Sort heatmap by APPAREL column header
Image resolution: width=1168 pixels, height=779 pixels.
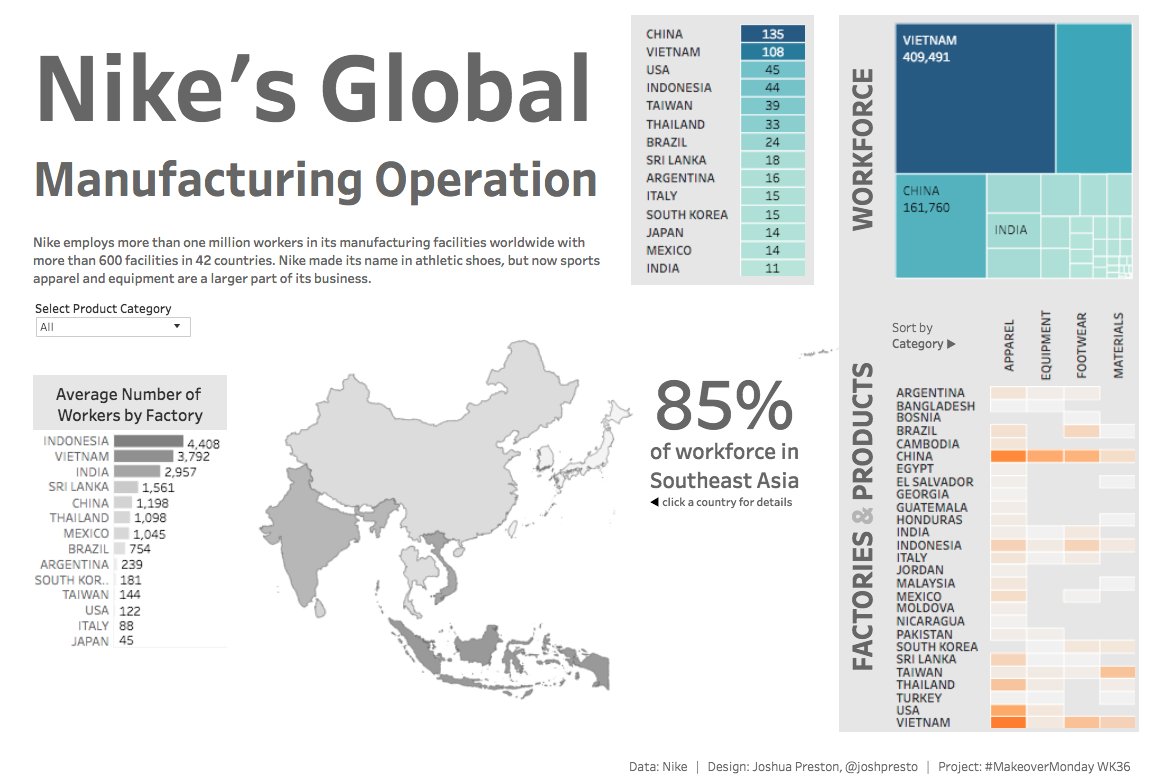coord(1009,345)
